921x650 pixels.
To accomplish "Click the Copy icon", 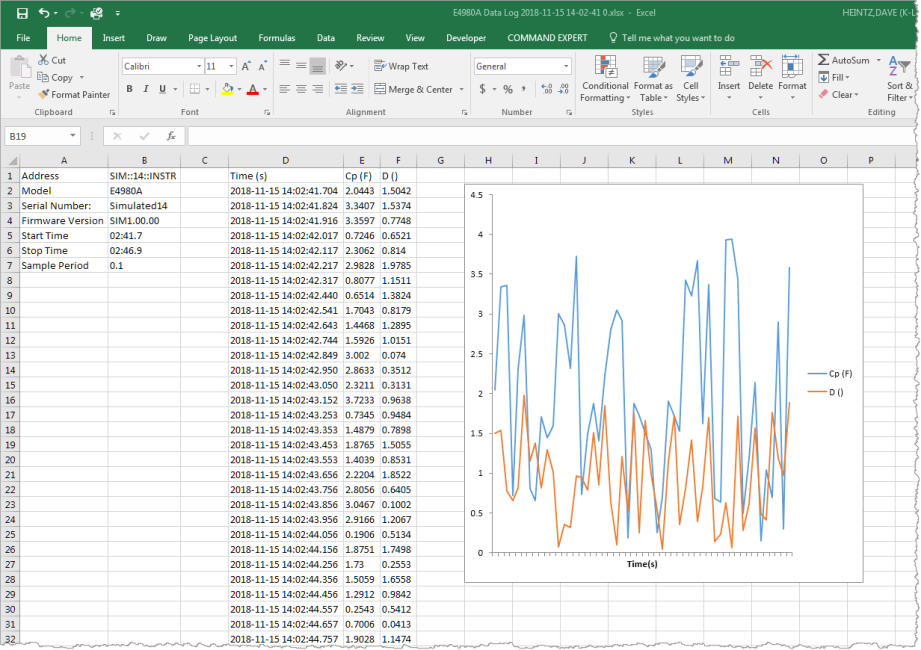I will (43, 77).
